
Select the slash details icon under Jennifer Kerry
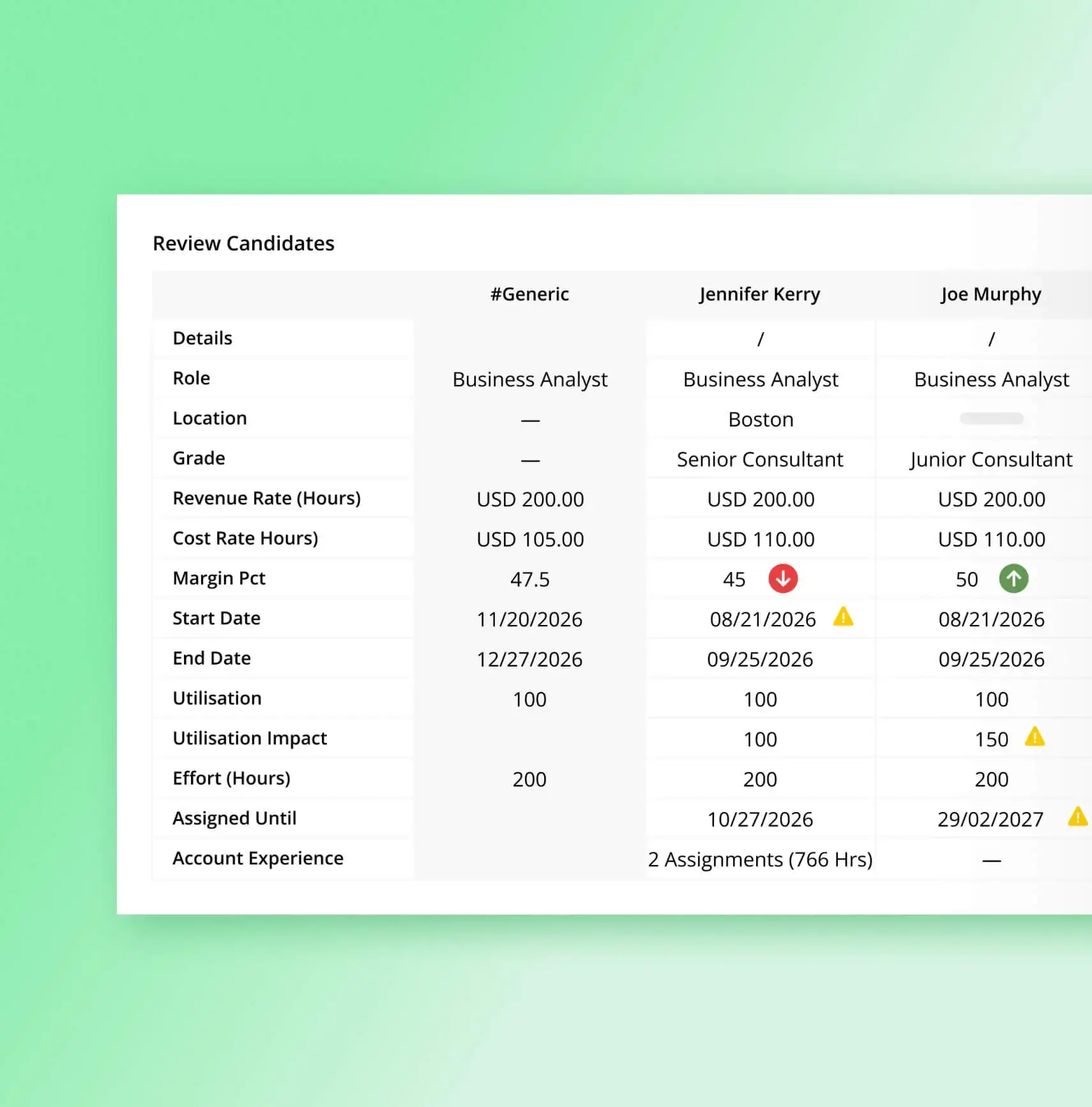coord(760,338)
